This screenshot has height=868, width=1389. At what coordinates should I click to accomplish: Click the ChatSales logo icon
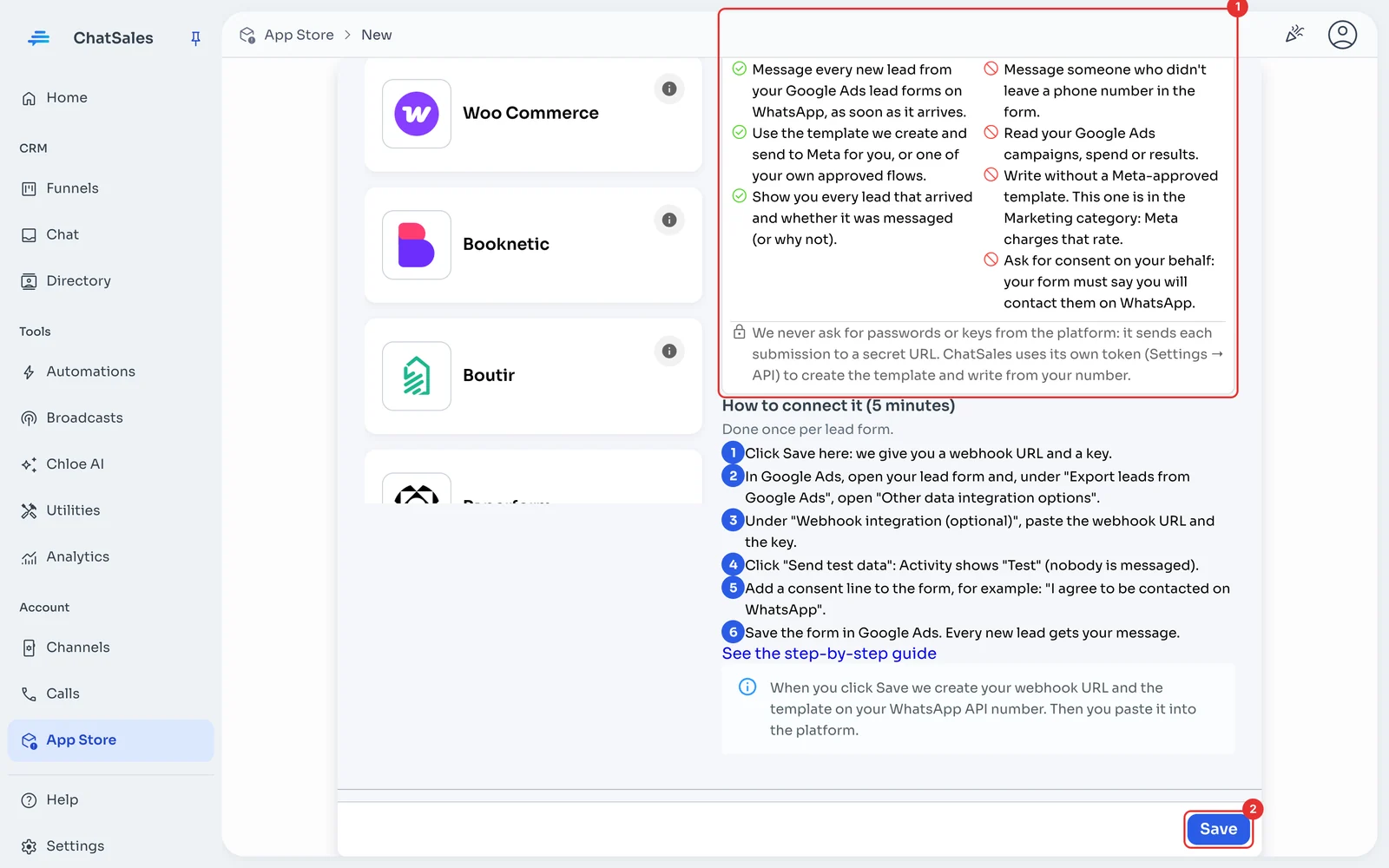pos(39,38)
